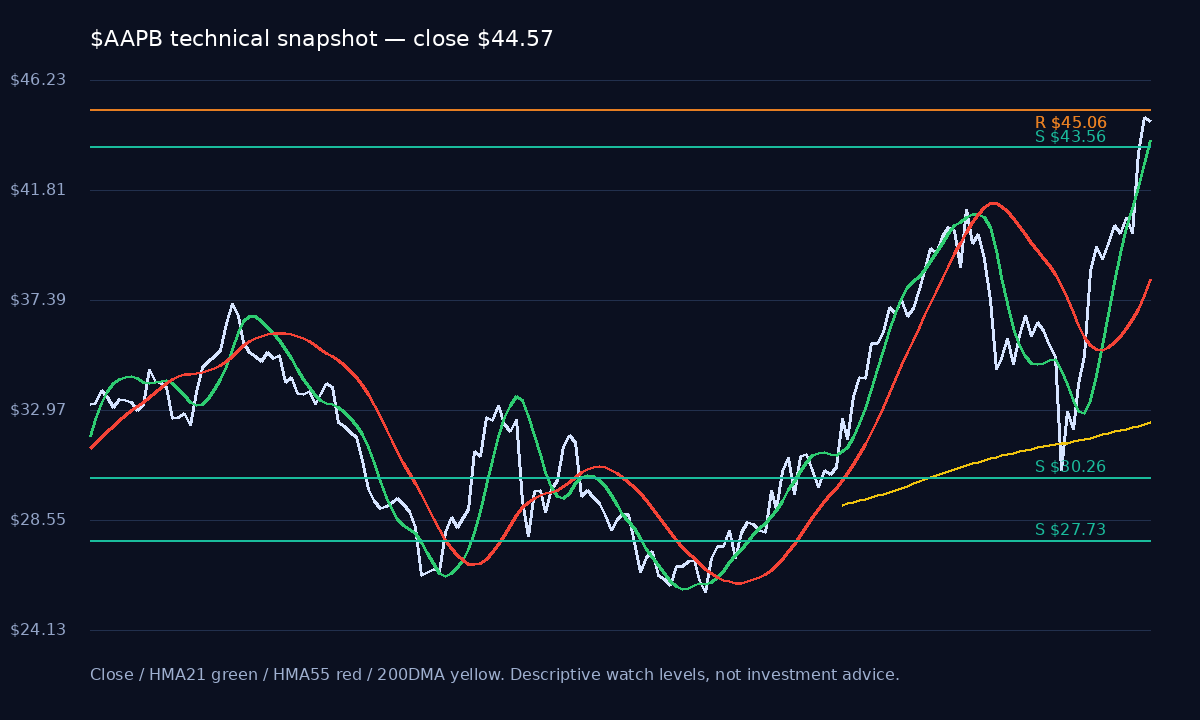Click the $37.39 y-axis label
The height and width of the screenshot is (720, 1200).
point(38,300)
